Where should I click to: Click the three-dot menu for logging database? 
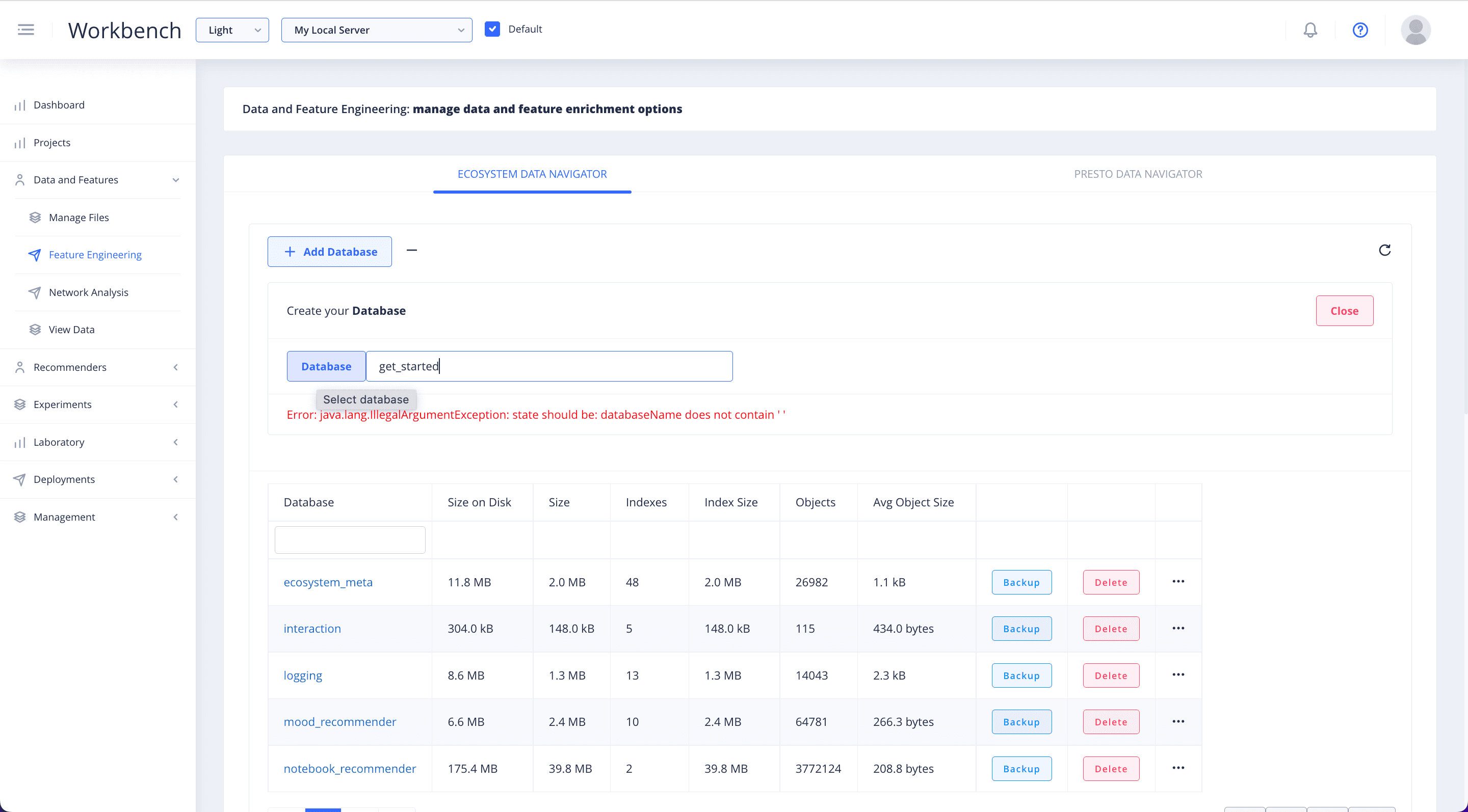(x=1178, y=674)
